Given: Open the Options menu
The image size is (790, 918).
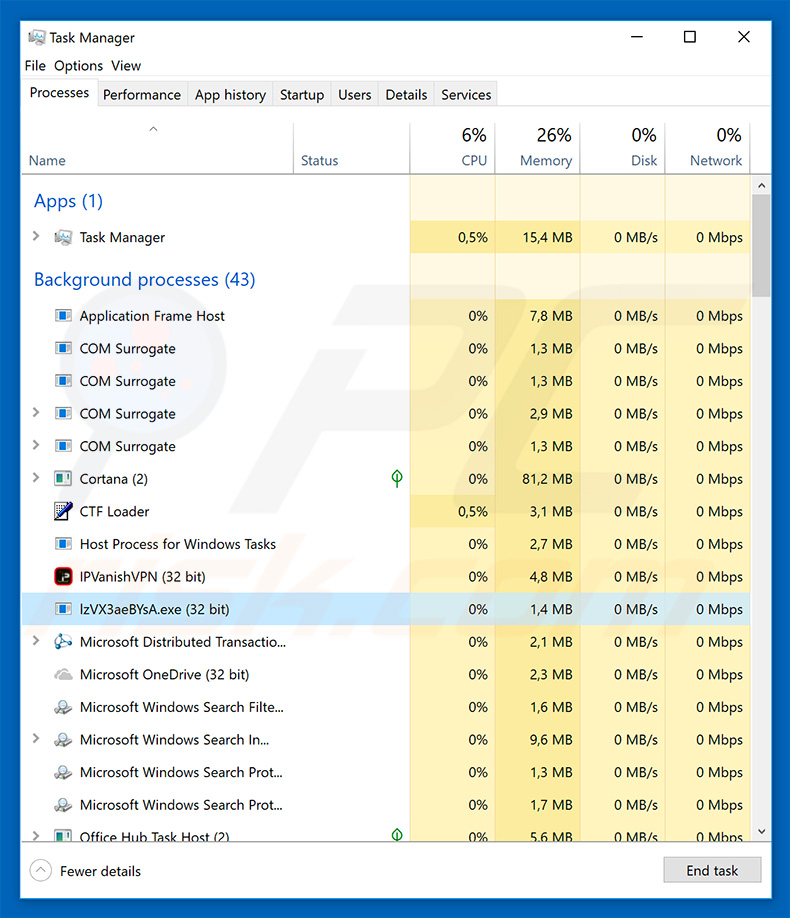Looking at the screenshot, I should tap(78, 66).
